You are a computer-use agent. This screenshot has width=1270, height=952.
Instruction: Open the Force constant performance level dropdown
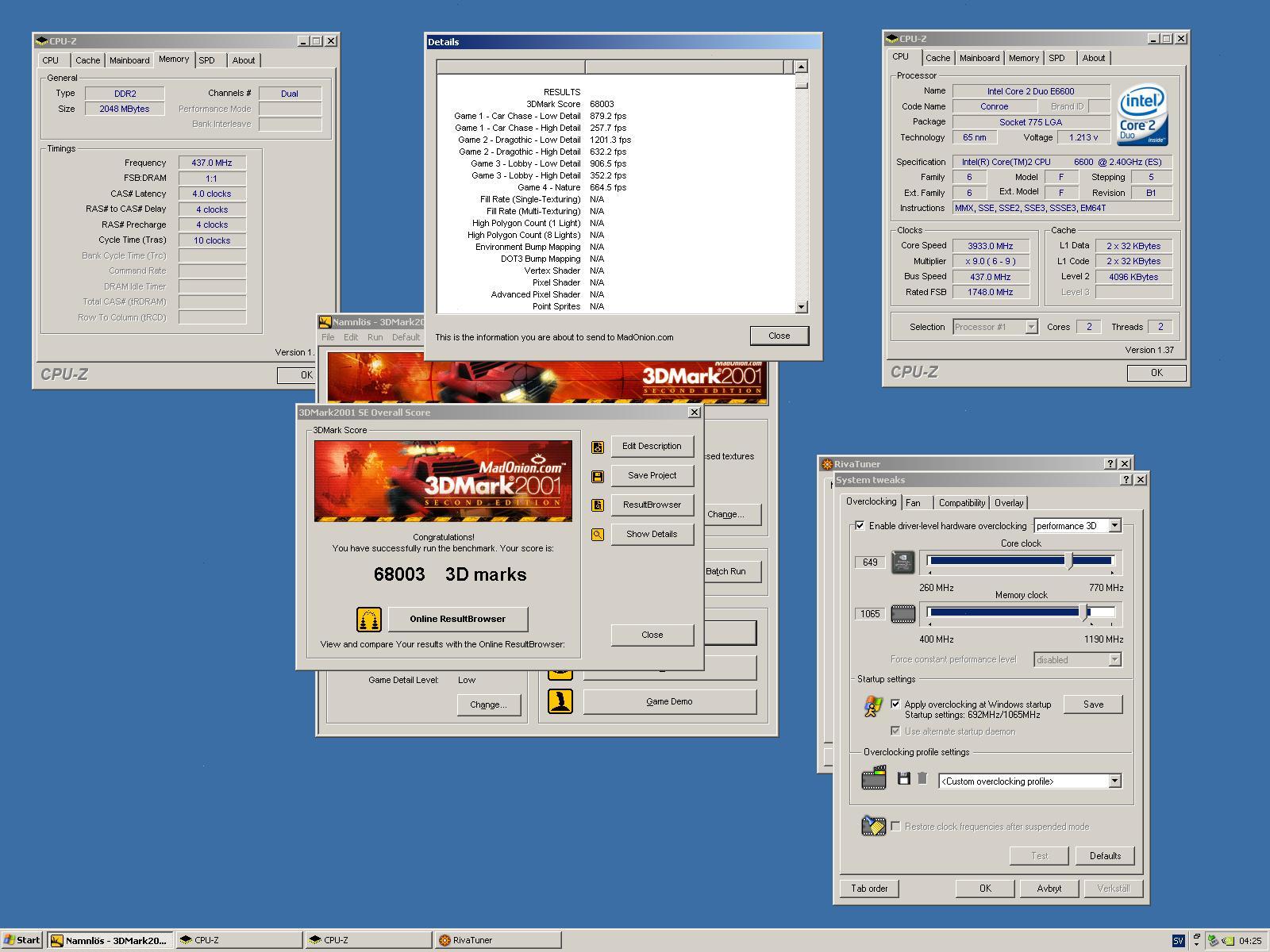coord(1114,660)
